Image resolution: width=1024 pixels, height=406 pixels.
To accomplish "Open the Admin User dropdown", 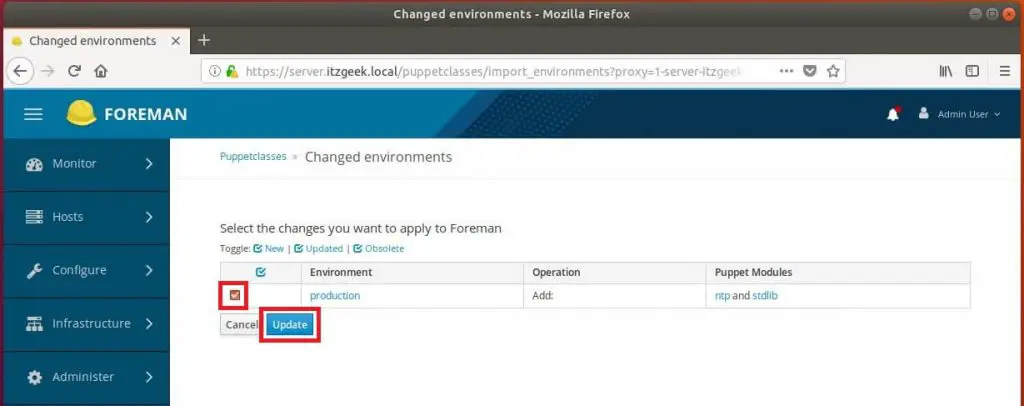I will pos(960,114).
